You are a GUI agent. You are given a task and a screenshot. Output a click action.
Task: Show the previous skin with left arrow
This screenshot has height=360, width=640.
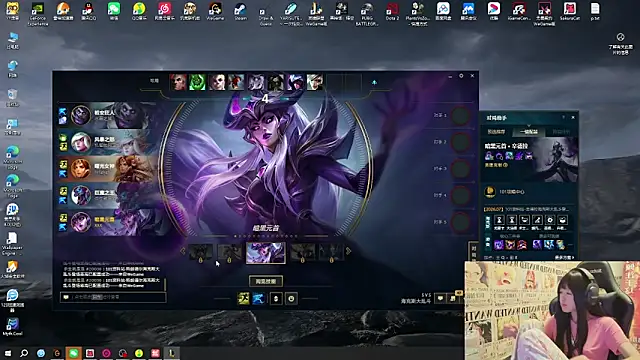tap(182, 251)
